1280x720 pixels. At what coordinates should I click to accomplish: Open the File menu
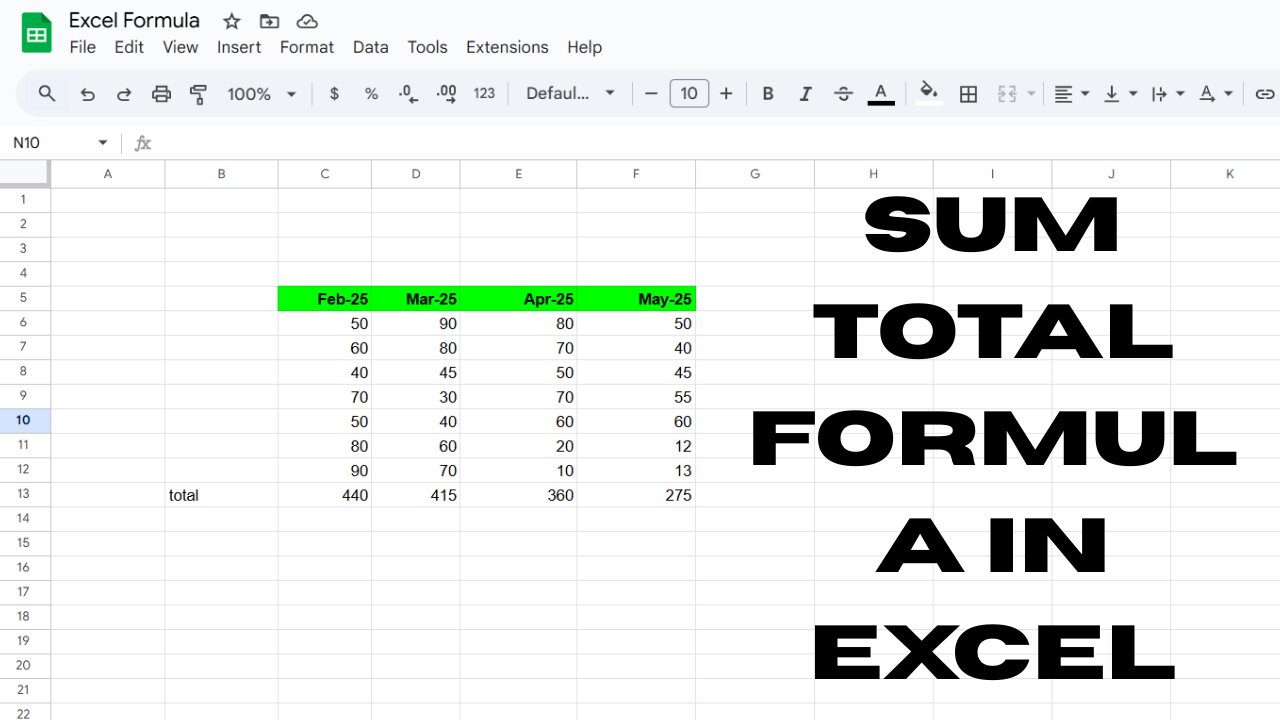click(83, 47)
